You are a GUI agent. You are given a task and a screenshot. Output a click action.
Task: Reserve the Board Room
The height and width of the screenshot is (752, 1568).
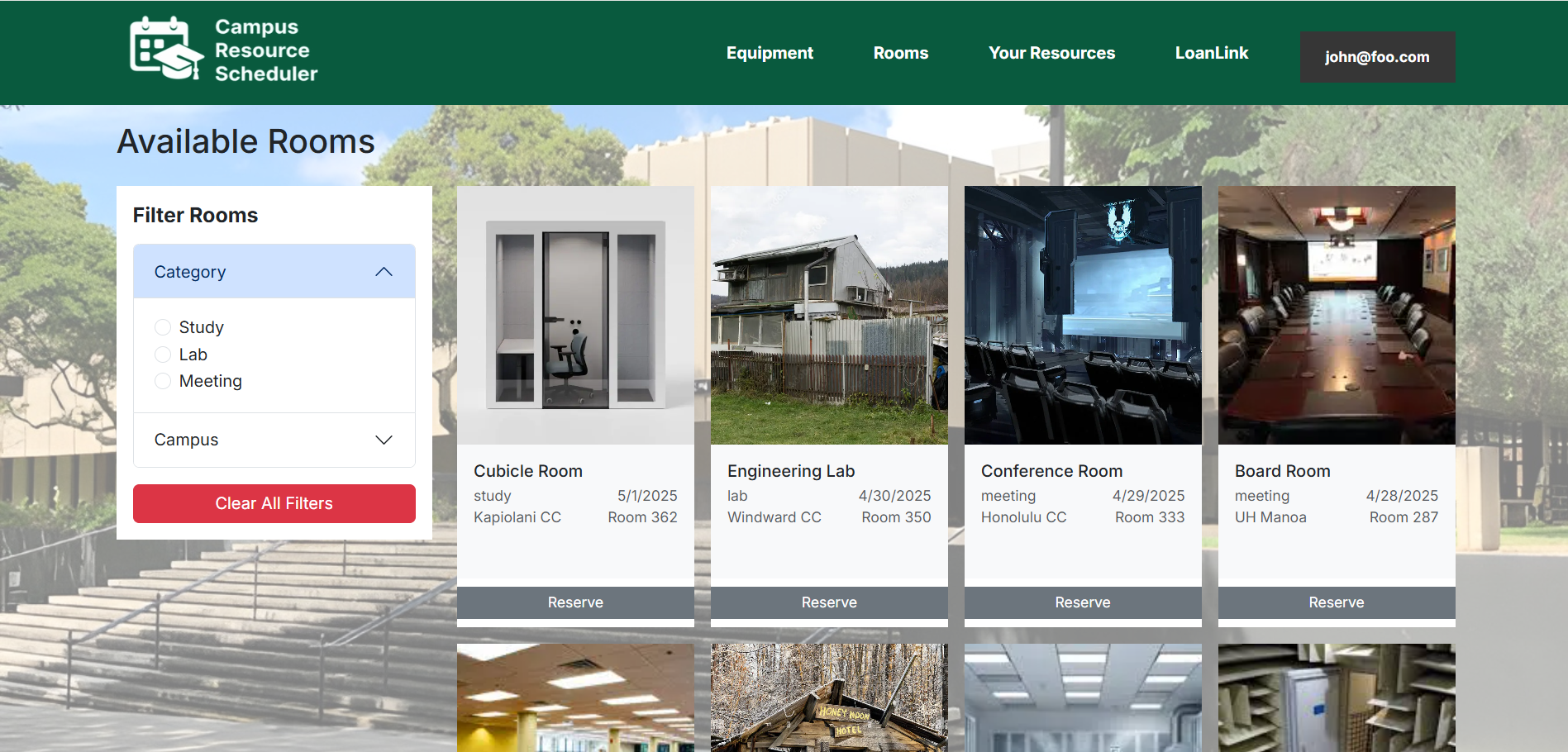point(1337,602)
